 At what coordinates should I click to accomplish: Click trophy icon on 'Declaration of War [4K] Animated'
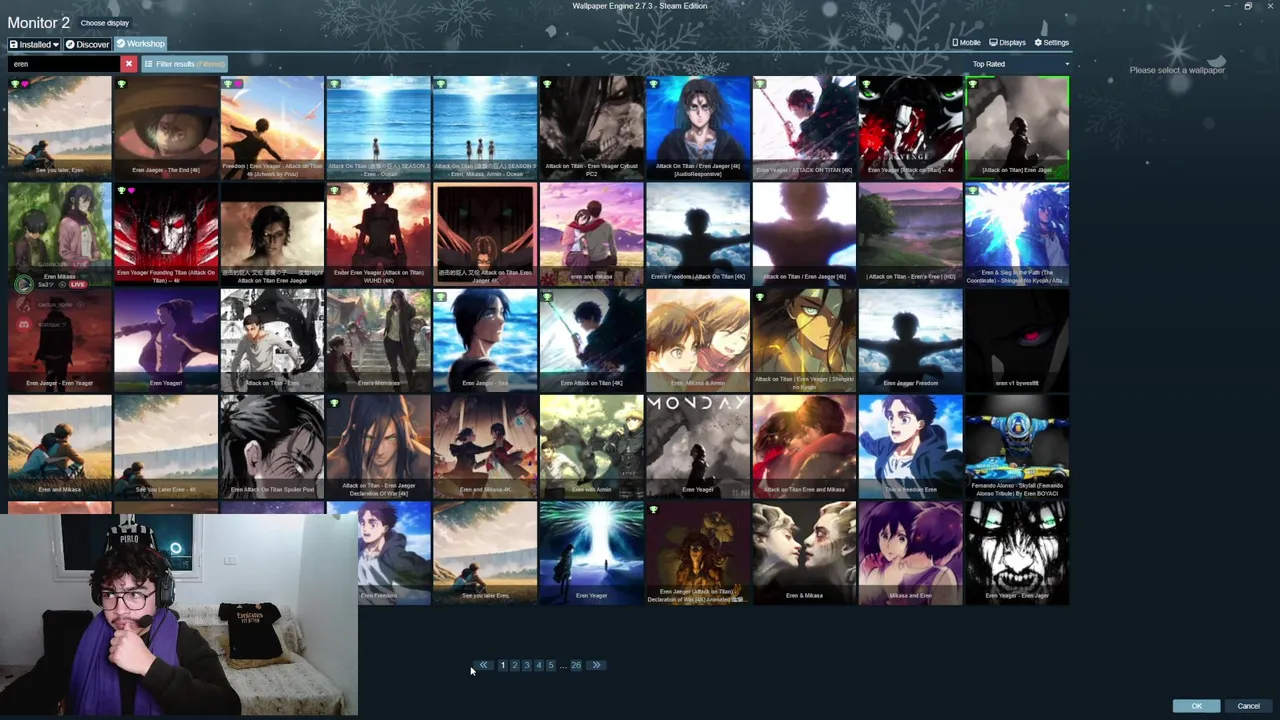(x=653, y=510)
